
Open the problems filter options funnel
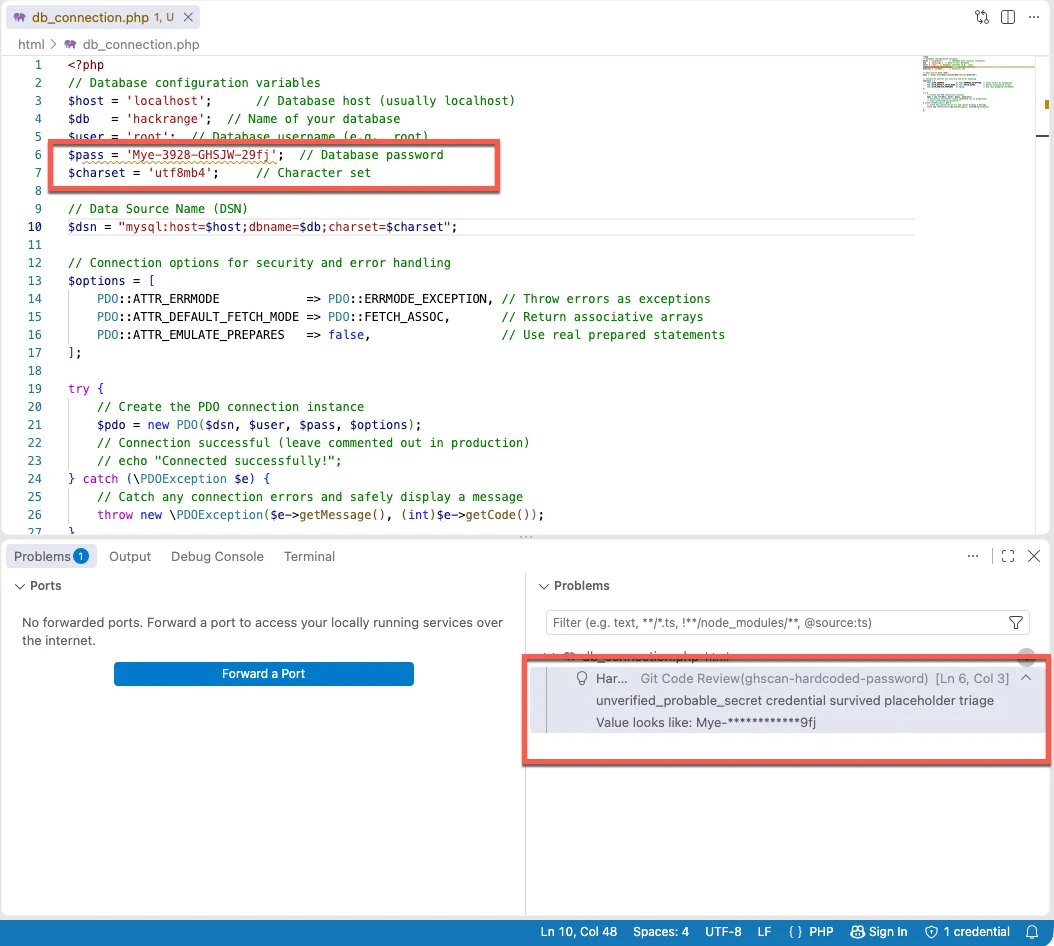coord(1016,623)
